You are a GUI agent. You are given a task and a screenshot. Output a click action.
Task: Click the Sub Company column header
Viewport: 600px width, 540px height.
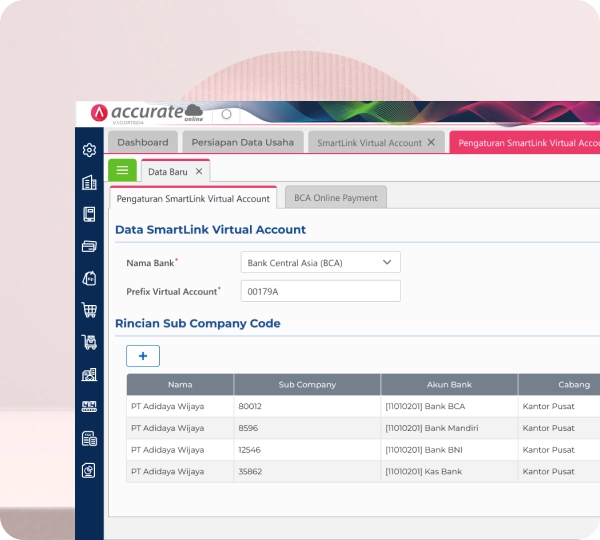(x=307, y=385)
